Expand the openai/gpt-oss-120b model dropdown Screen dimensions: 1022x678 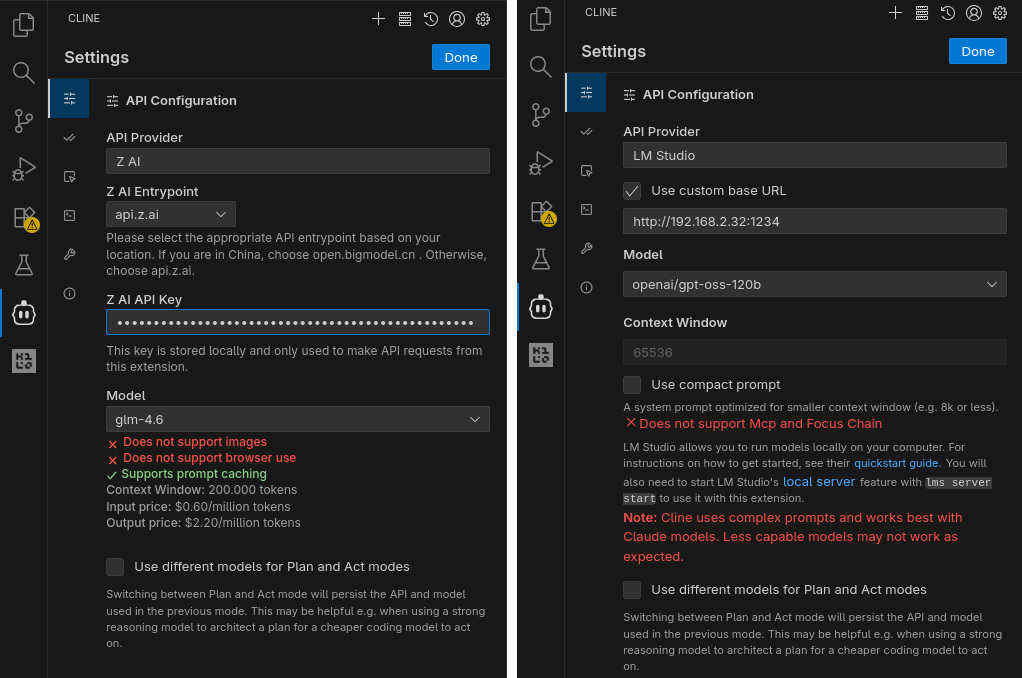click(814, 285)
